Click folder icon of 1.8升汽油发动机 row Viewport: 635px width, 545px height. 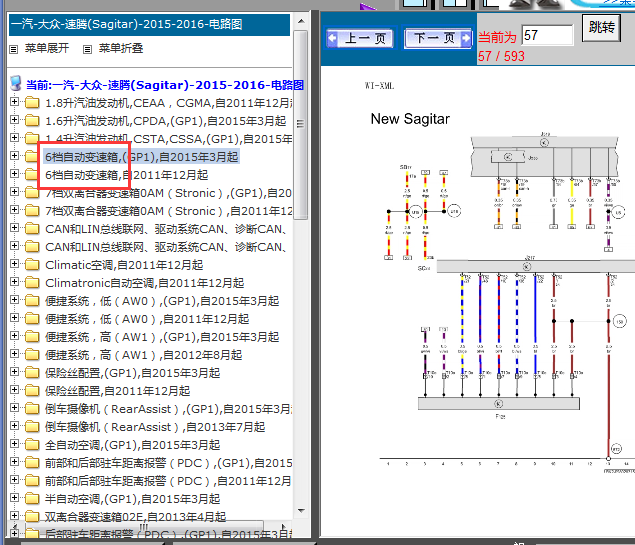pos(32,103)
